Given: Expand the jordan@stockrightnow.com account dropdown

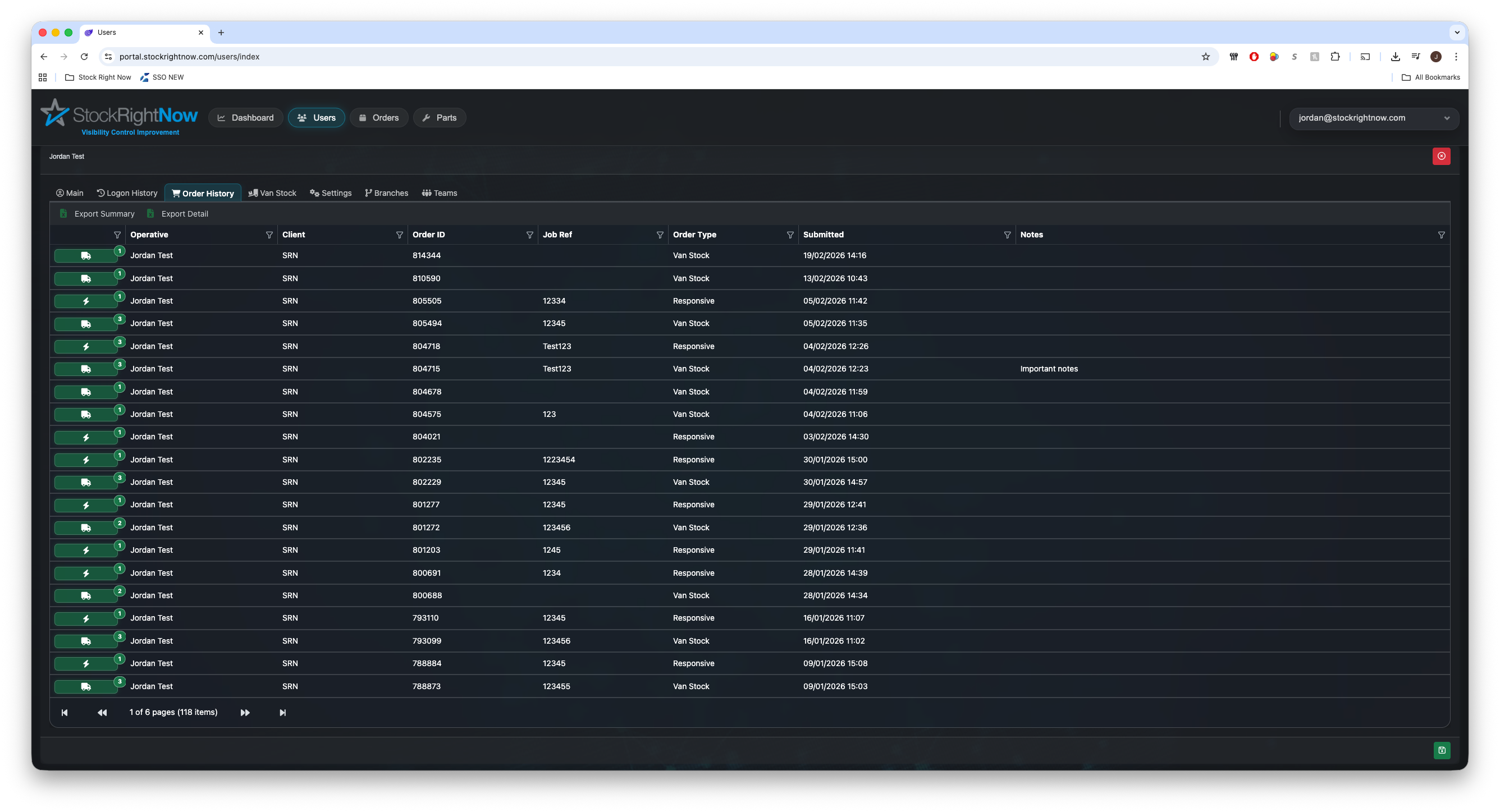Looking at the screenshot, I should pos(1373,118).
